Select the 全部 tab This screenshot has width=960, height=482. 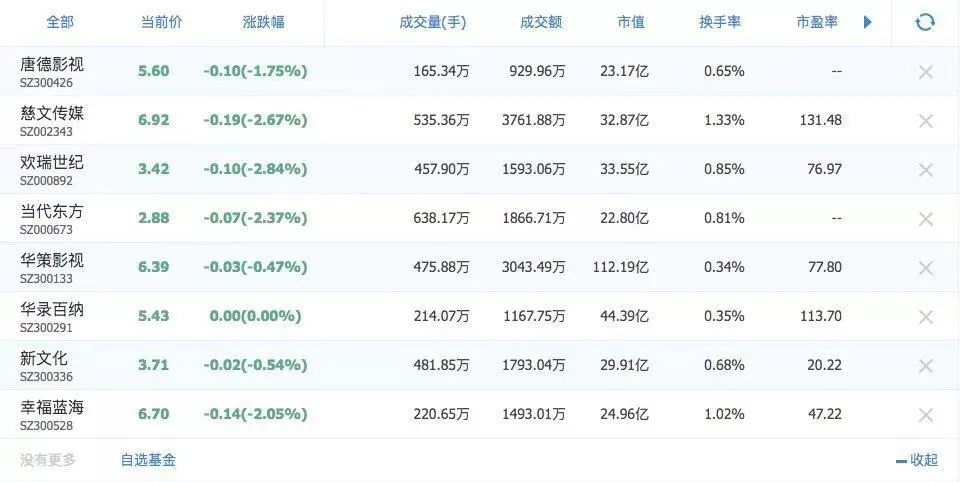pos(60,22)
